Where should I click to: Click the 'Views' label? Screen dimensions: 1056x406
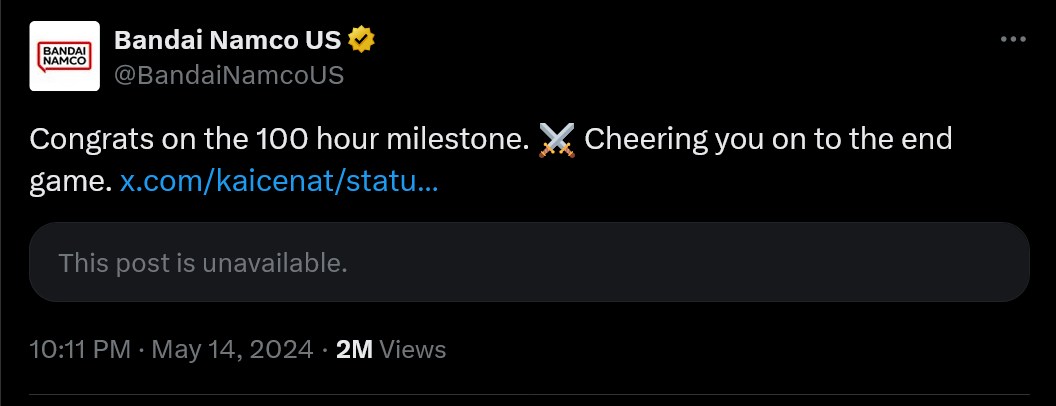coord(412,349)
